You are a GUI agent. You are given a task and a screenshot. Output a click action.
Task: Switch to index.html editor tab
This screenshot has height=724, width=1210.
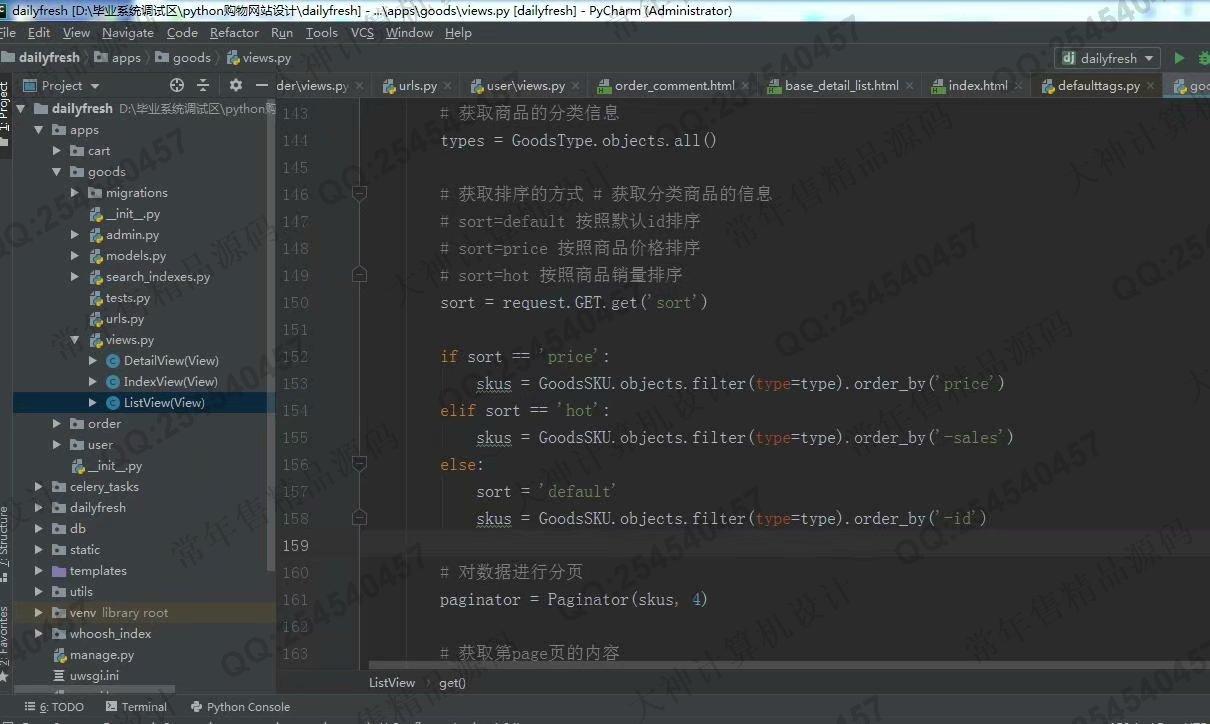point(977,86)
